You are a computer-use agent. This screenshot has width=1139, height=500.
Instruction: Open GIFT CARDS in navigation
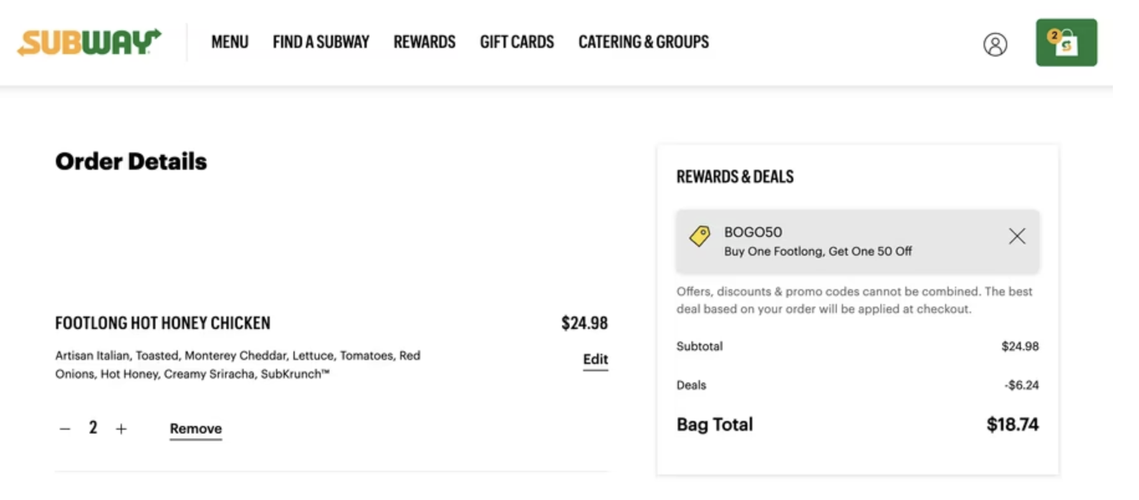point(516,42)
